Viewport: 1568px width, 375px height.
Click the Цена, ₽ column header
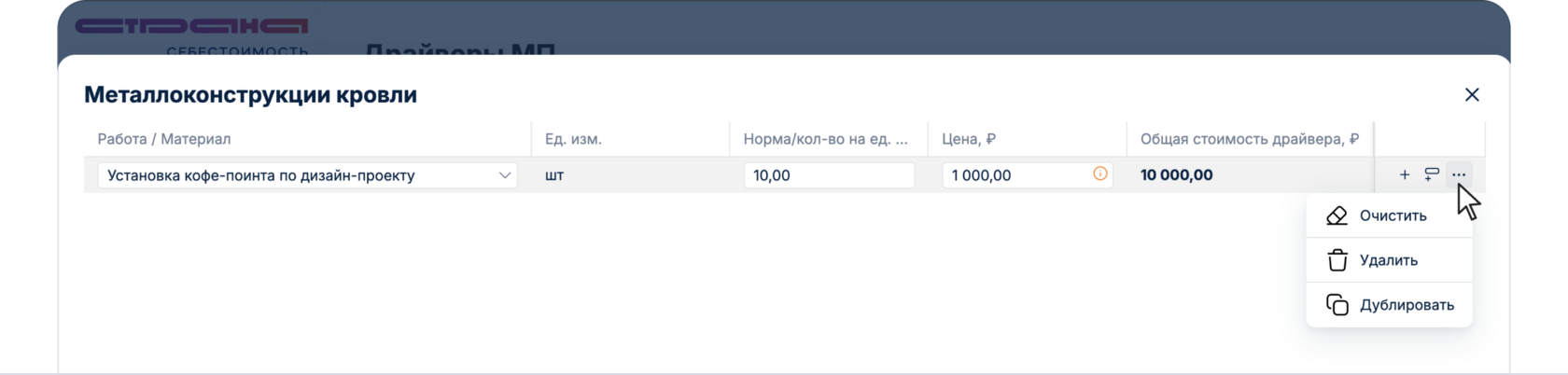[x=969, y=139]
